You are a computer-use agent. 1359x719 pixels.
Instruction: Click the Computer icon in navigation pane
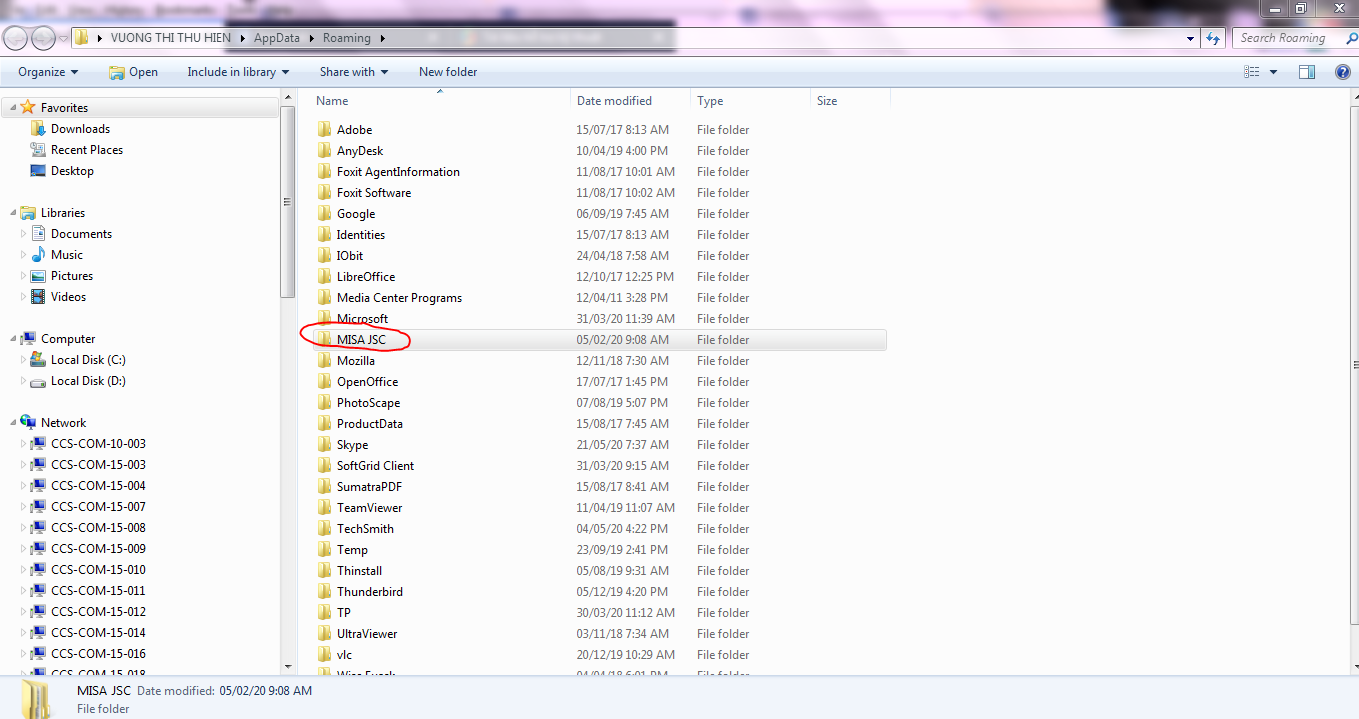28,339
